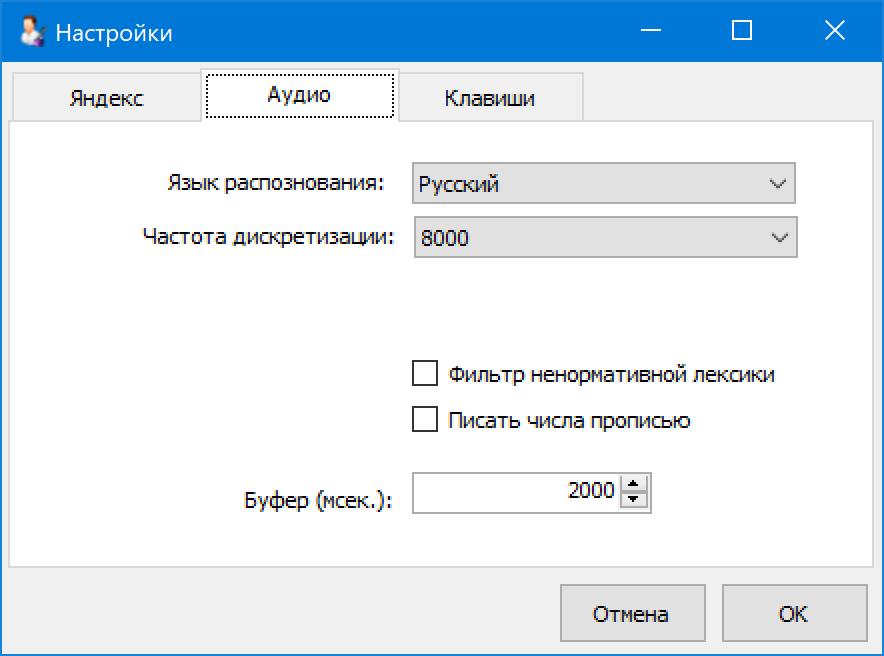884x656 pixels.
Task: Click the Настройки app icon in title bar
Action: tap(33, 33)
